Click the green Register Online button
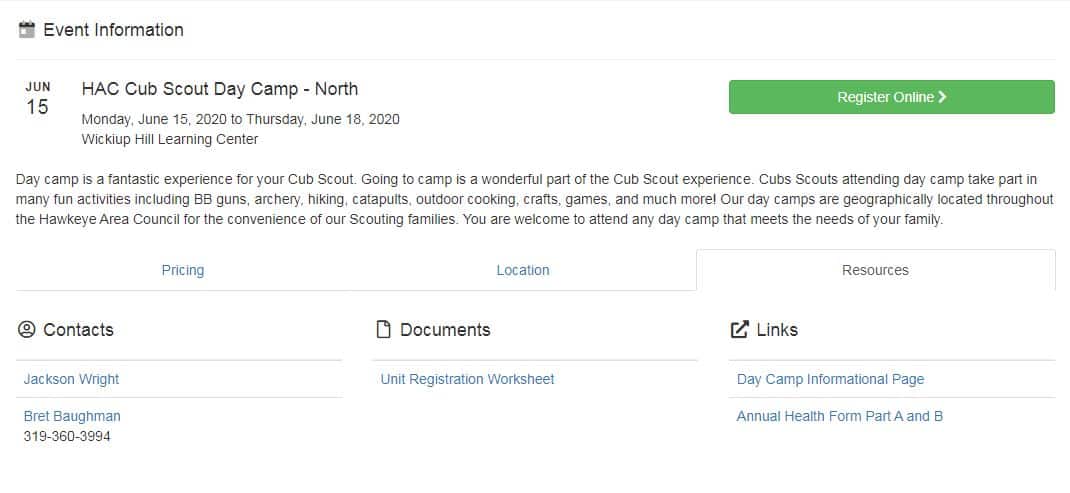This screenshot has height=493, width=1070. click(892, 97)
